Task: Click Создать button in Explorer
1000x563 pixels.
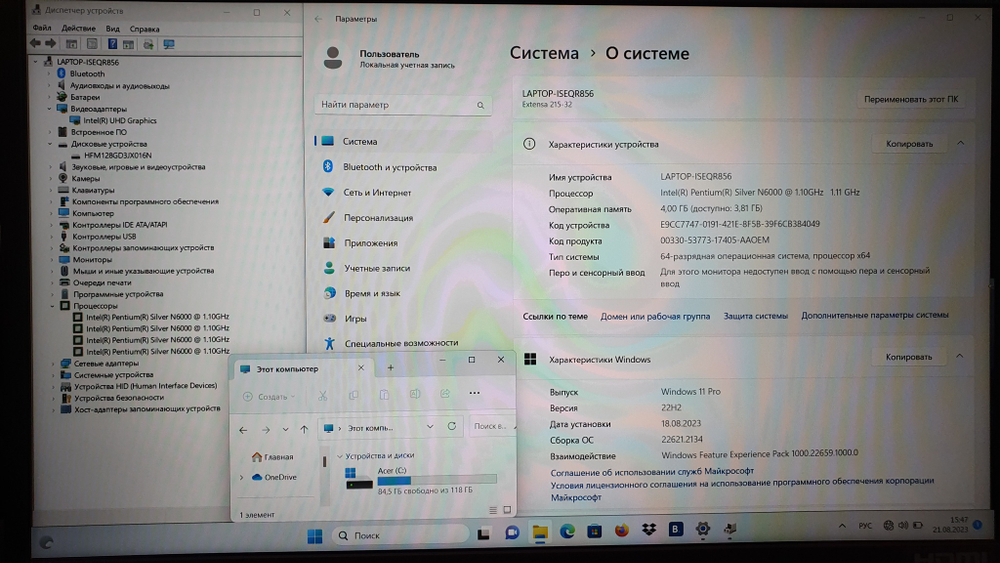Action: pos(269,397)
